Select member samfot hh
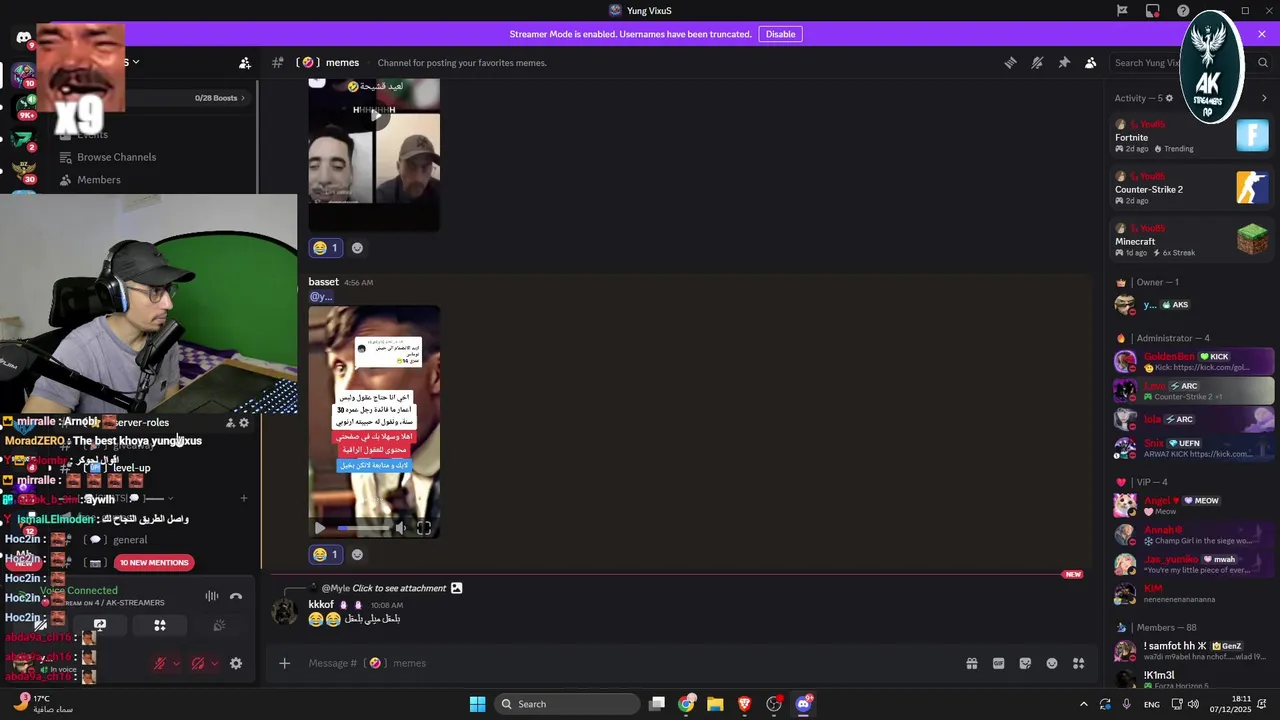This screenshot has width=1280, height=720. pos(1193,651)
